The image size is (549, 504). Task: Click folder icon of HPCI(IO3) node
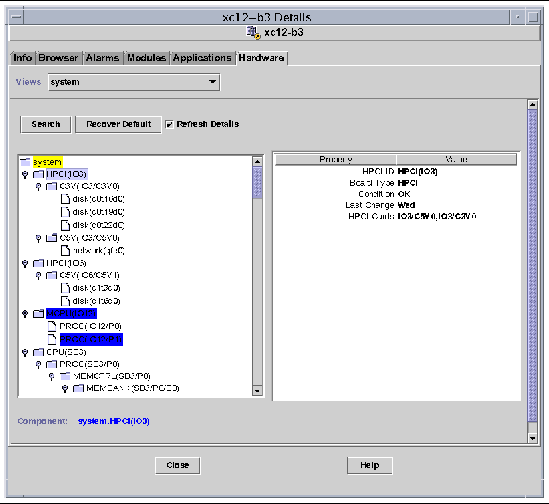point(39,174)
